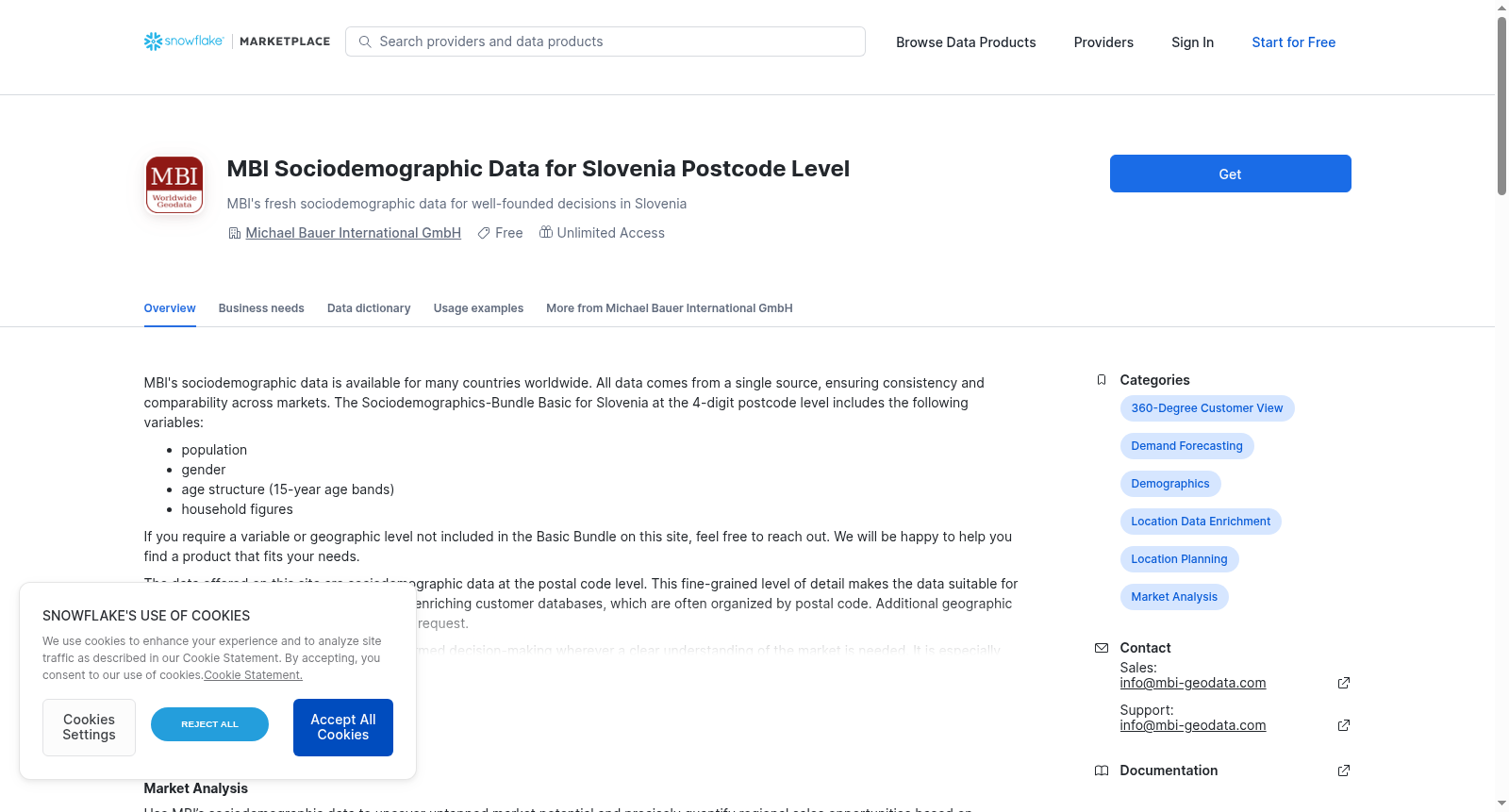This screenshot has width=1509, height=812.
Task: Select the Location Planning category
Action: [1179, 559]
